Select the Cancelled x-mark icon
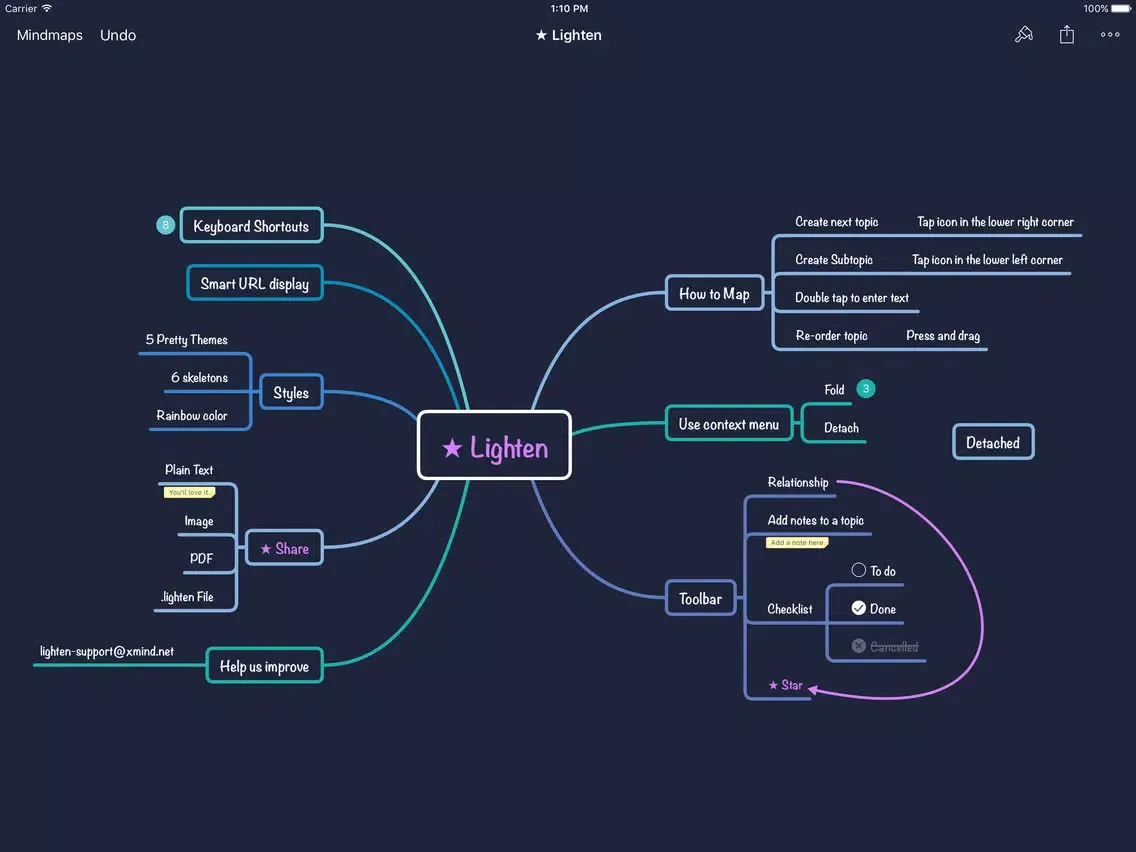This screenshot has width=1136, height=852. (858, 646)
